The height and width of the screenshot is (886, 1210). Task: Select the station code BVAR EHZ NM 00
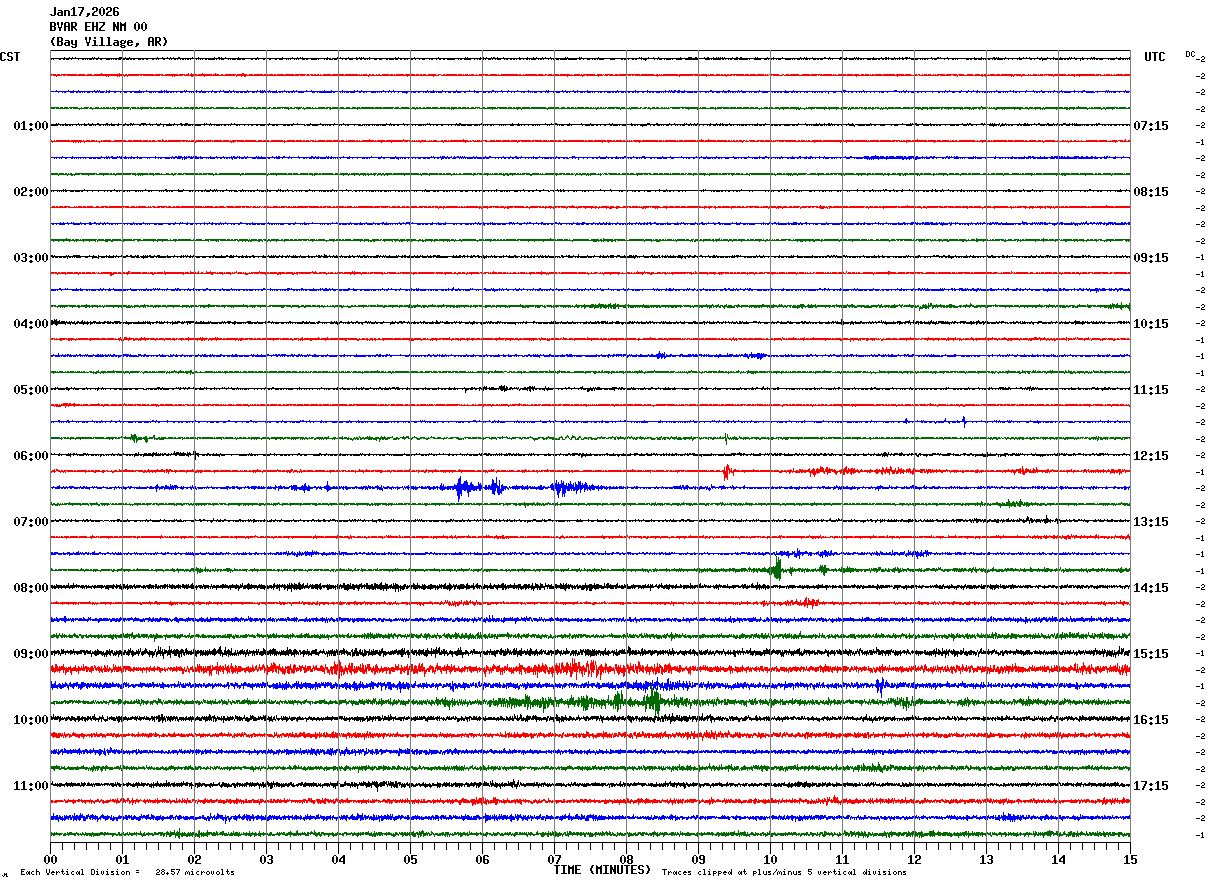click(x=98, y=27)
